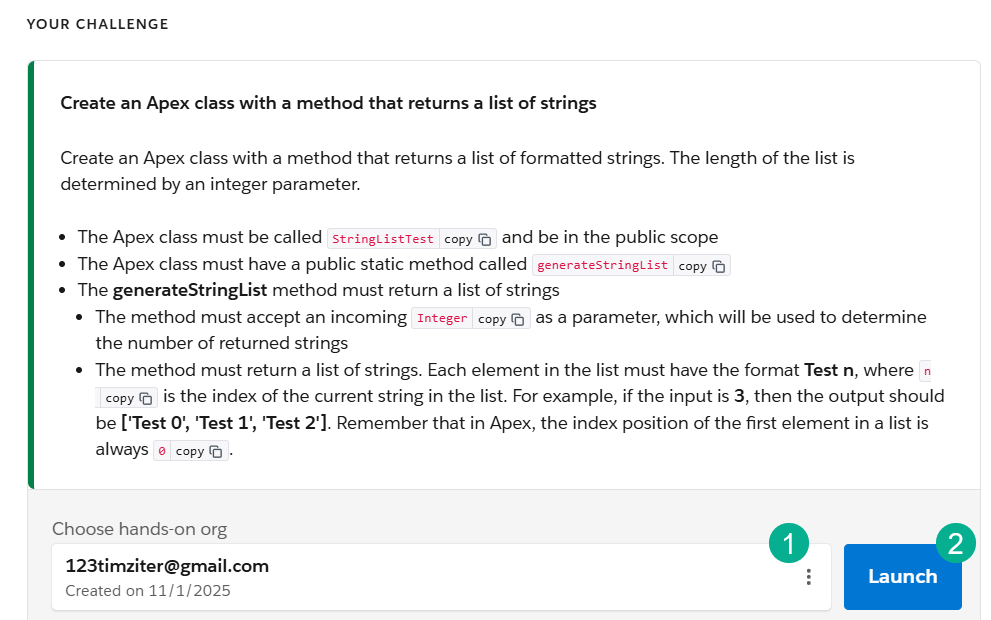Image resolution: width=991 pixels, height=620 pixels.
Task: Click the 123timziter@gmail.com org name
Action: [167, 566]
